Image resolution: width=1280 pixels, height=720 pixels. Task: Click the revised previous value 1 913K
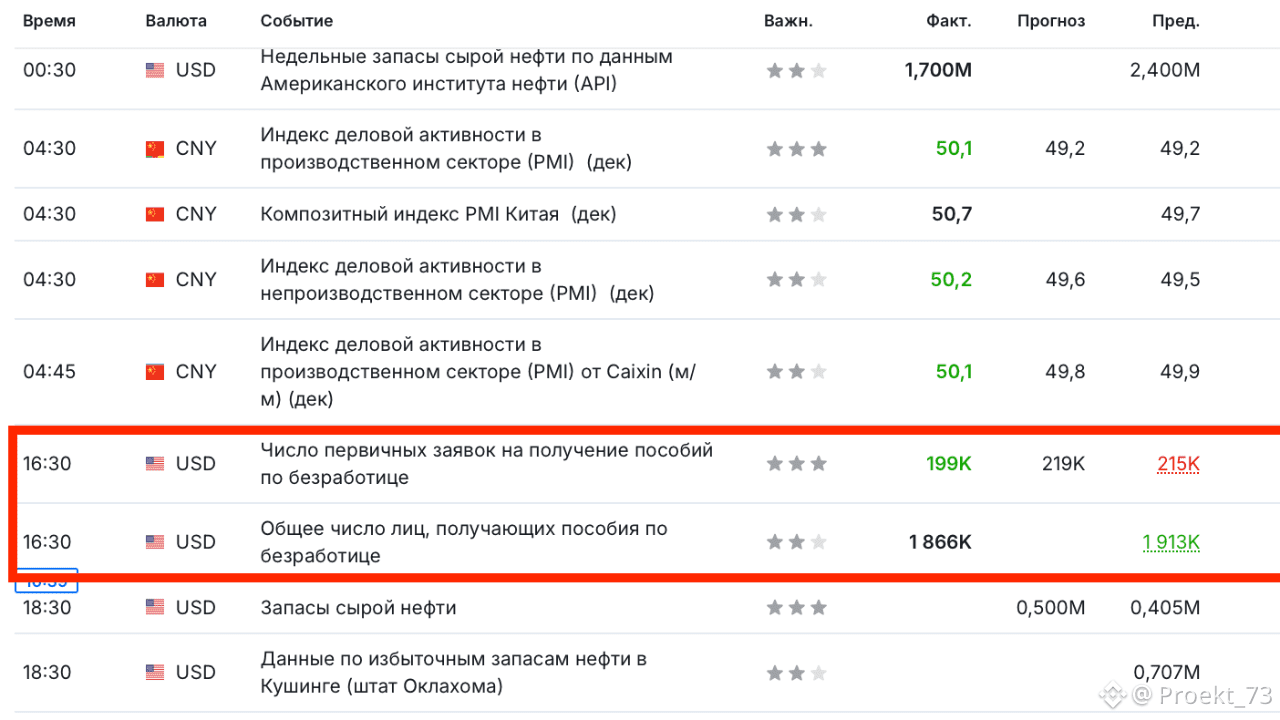tap(1171, 542)
